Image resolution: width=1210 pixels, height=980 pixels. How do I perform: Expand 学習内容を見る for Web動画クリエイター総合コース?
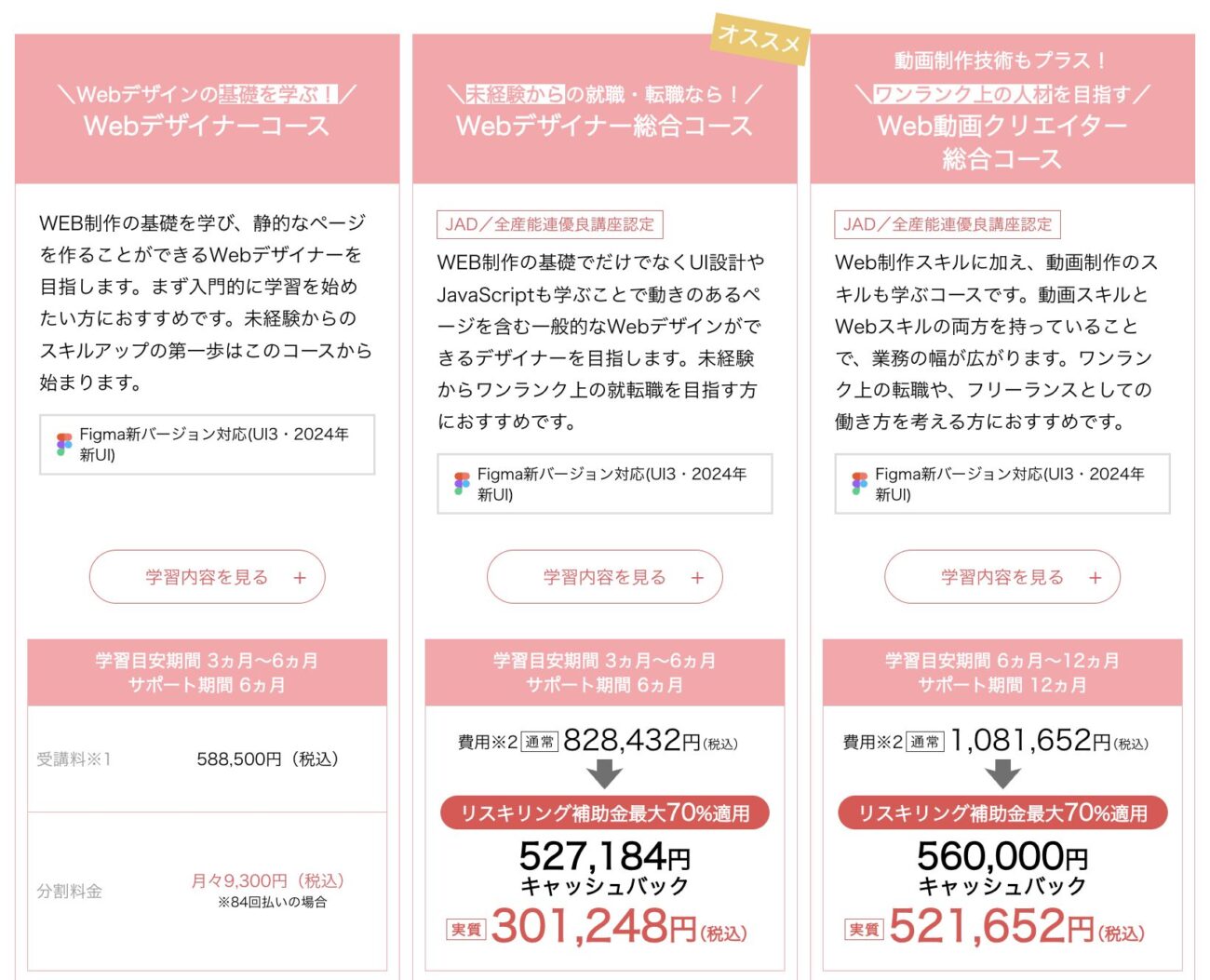pos(1002,577)
